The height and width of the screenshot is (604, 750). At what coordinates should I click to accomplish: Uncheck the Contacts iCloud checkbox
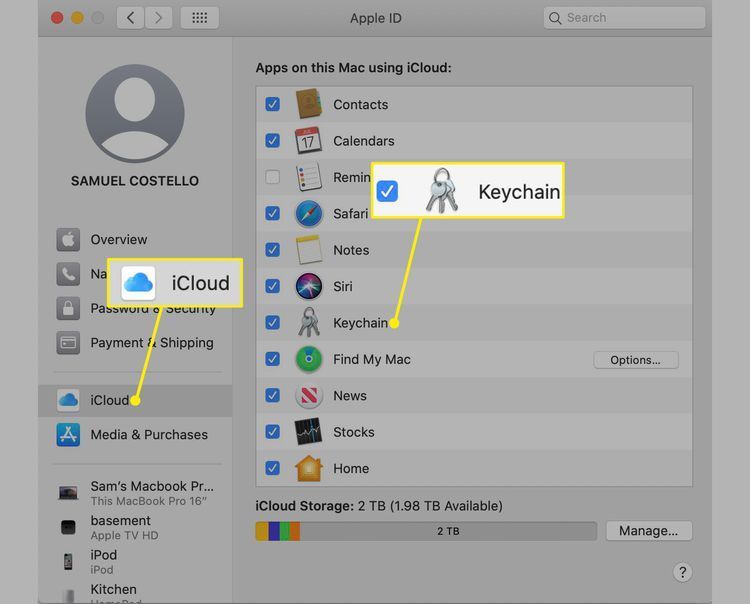(x=272, y=104)
